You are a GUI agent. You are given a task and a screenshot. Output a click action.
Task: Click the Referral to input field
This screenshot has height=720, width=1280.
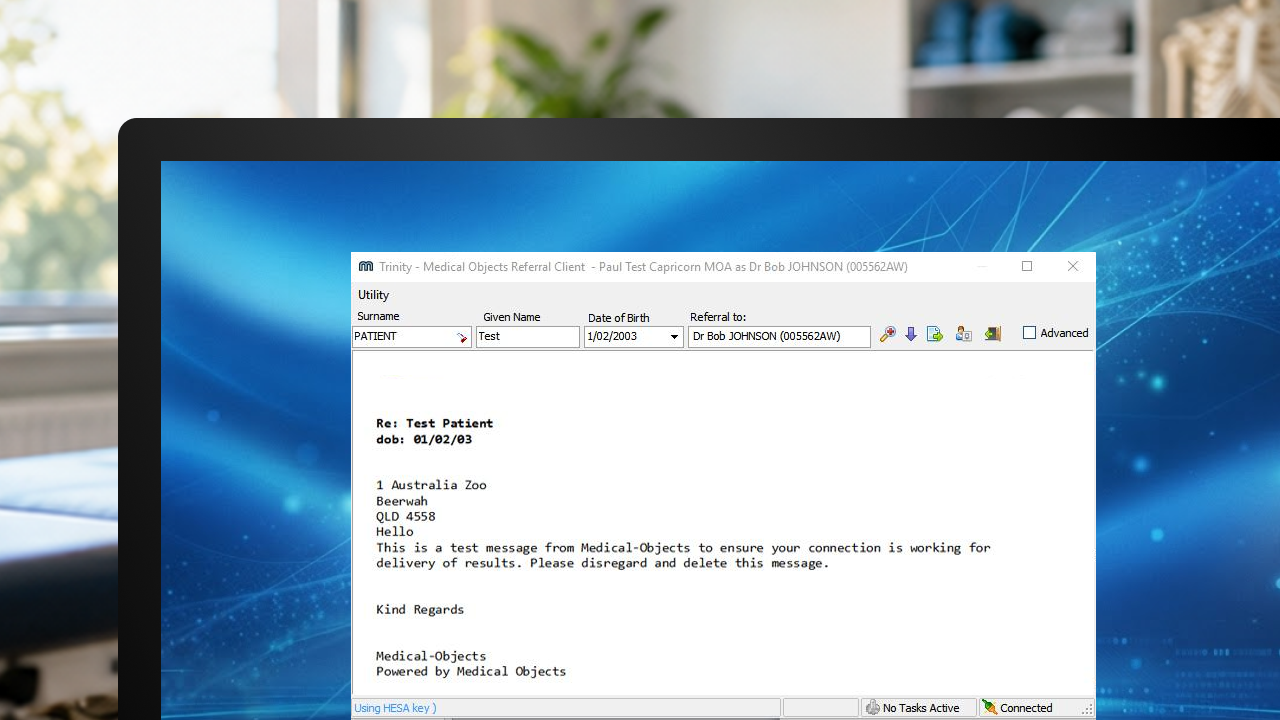pyautogui.click(x=779, y=337)
